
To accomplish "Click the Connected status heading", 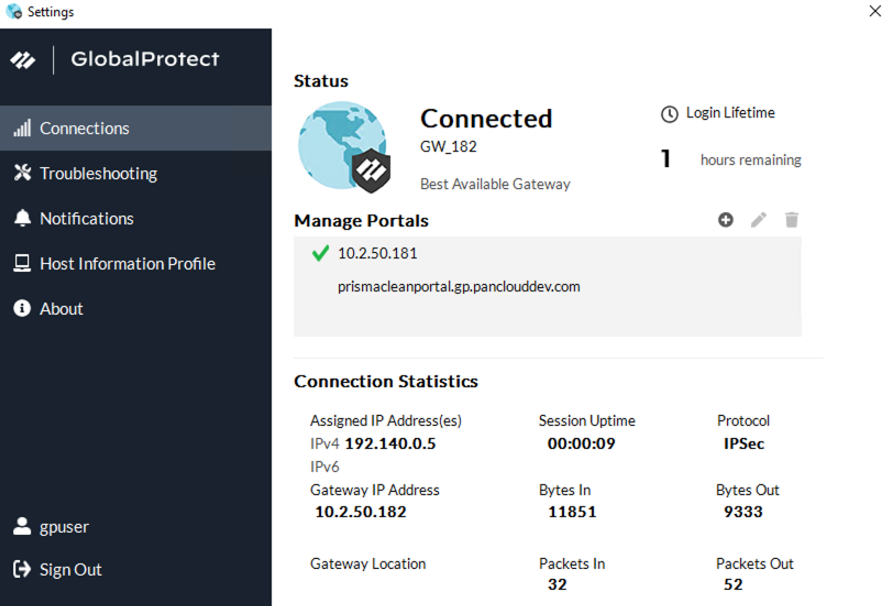I will pos(486,119).
